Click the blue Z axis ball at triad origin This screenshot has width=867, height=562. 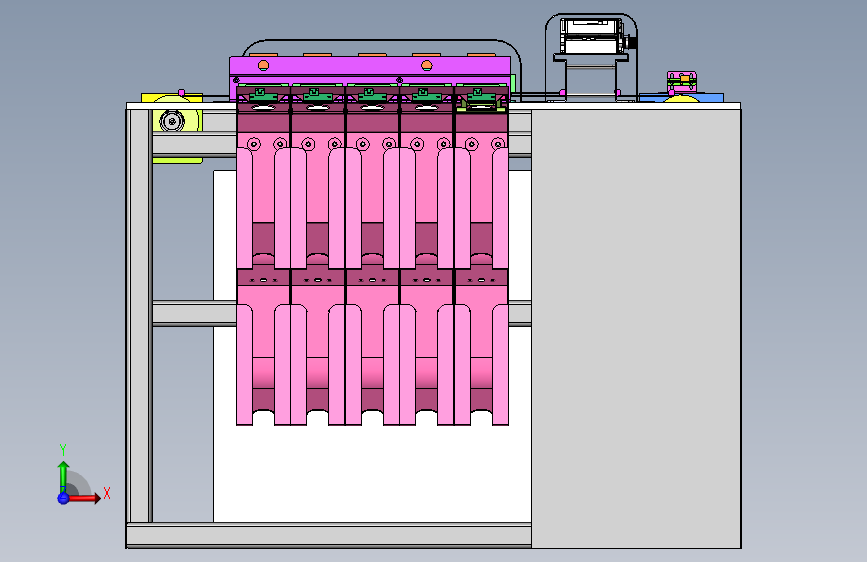[x=63, y=498]
